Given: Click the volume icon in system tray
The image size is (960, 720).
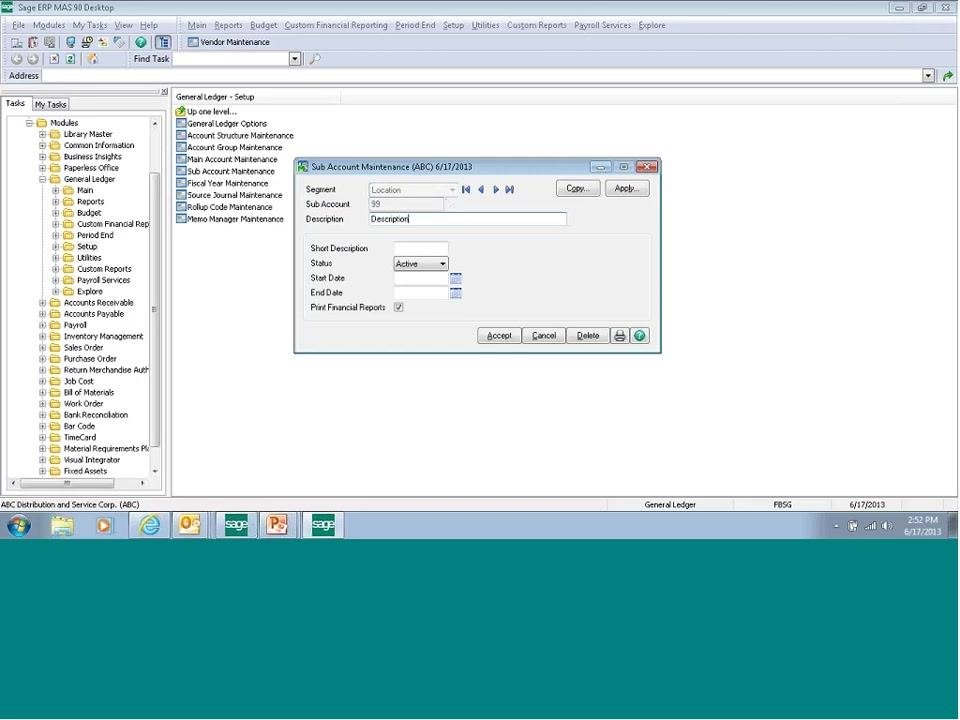Looking at the screenshot, I should pos(887,526).
